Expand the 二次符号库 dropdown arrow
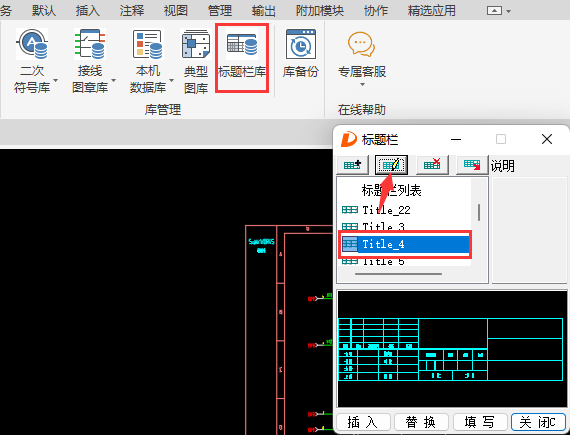The image size is (570, 435). pos(56,80)
